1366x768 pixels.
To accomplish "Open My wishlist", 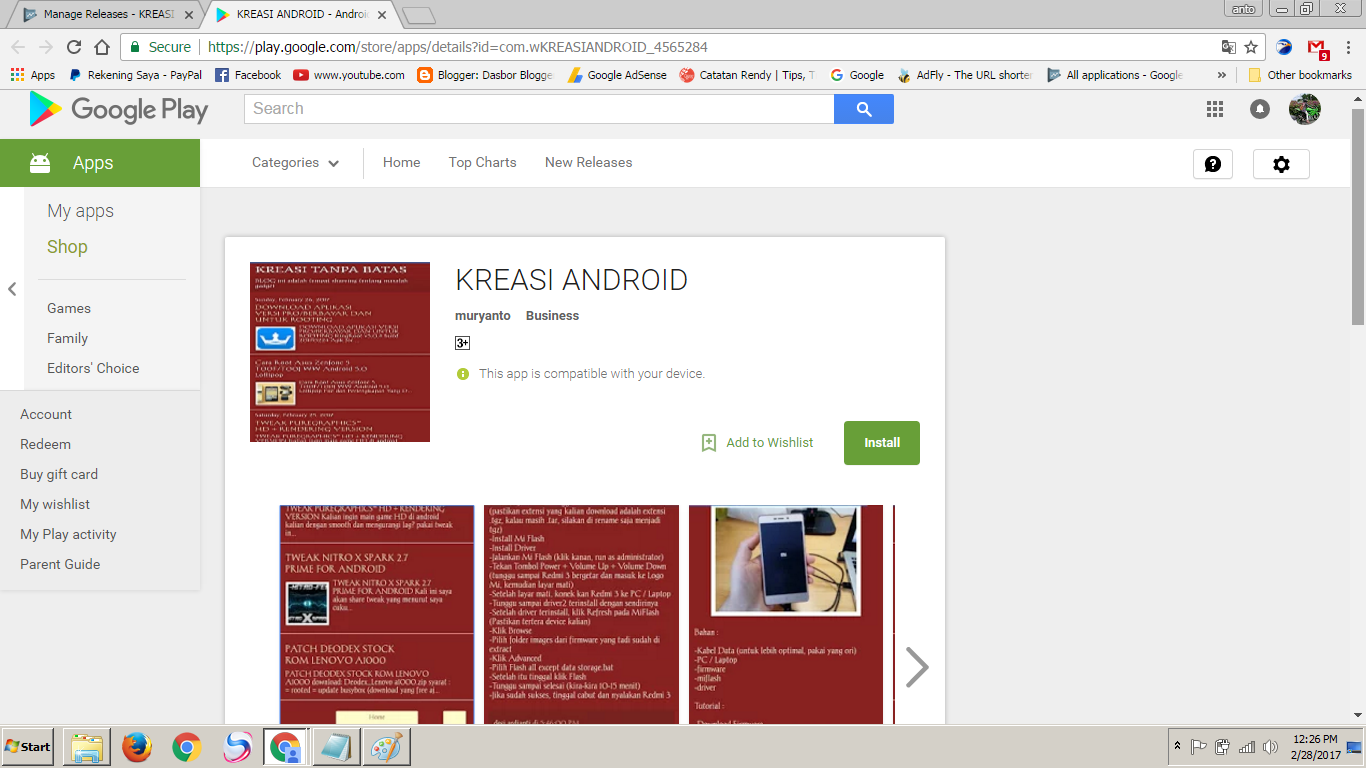I will tap(55, 505).
